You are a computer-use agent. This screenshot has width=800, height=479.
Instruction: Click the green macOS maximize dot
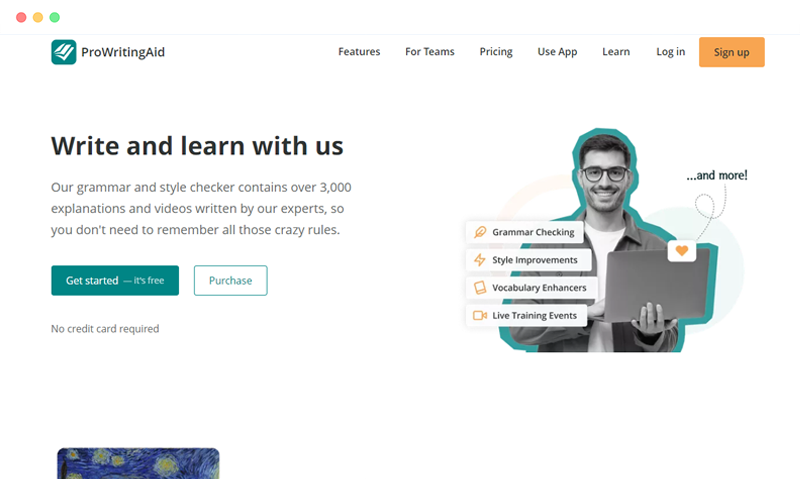[55, 17]
